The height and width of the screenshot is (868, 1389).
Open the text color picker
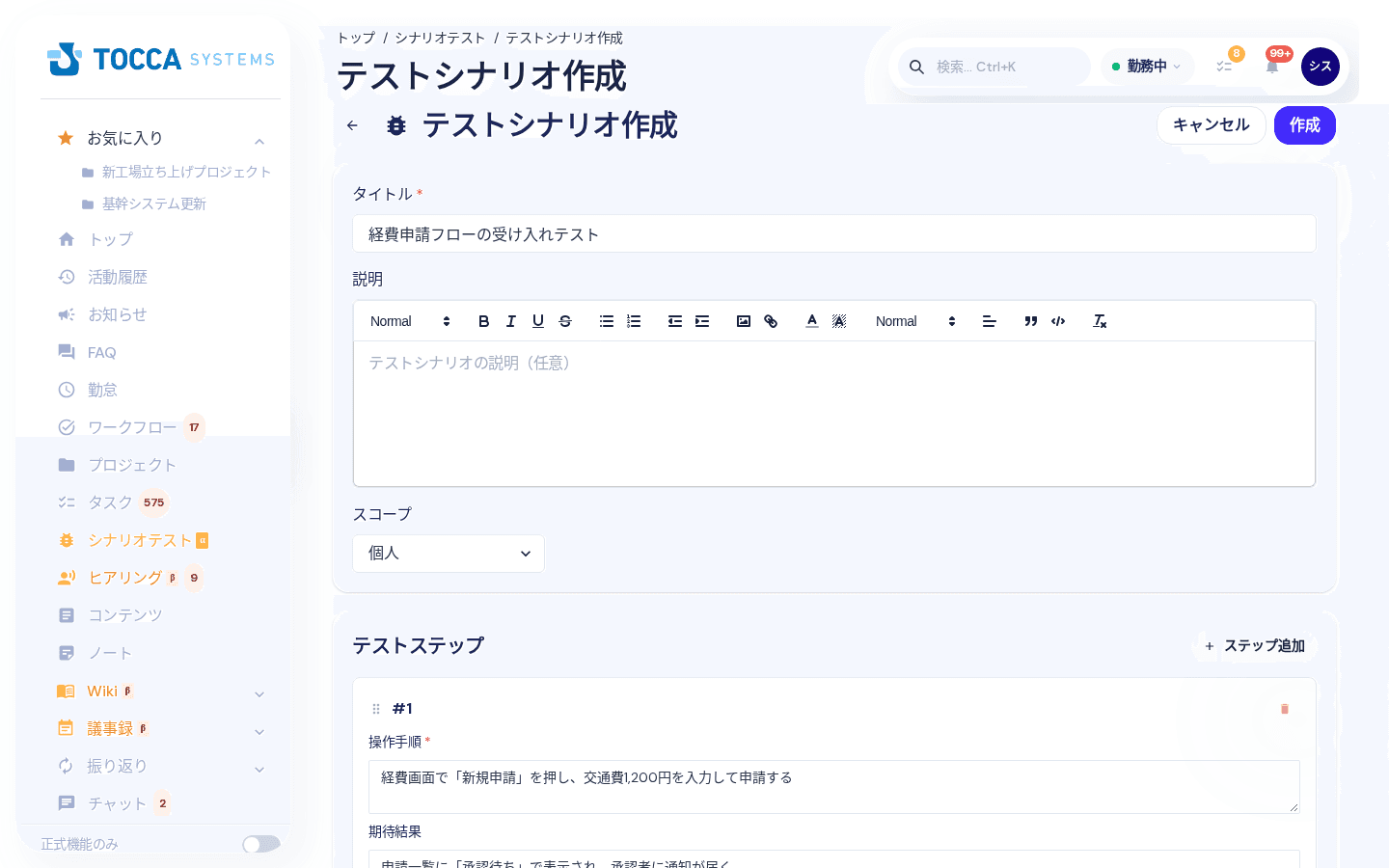point(812,321)
